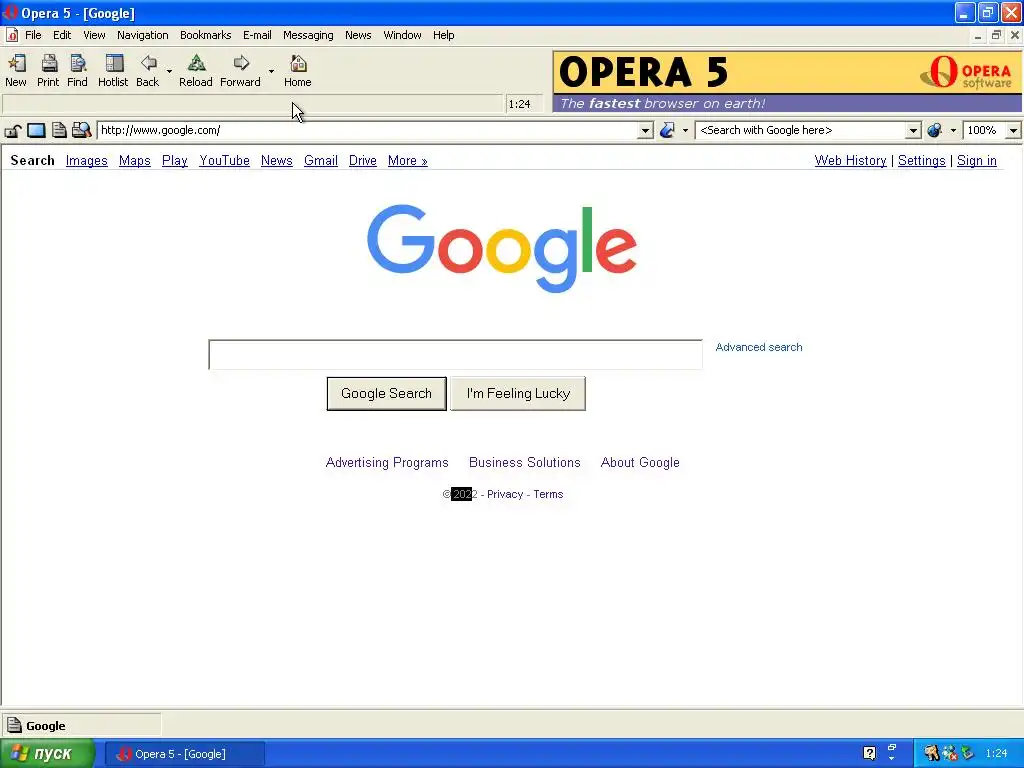Open the Web History link
Viewport: 1024px width, 768px height.
point(850,161)
